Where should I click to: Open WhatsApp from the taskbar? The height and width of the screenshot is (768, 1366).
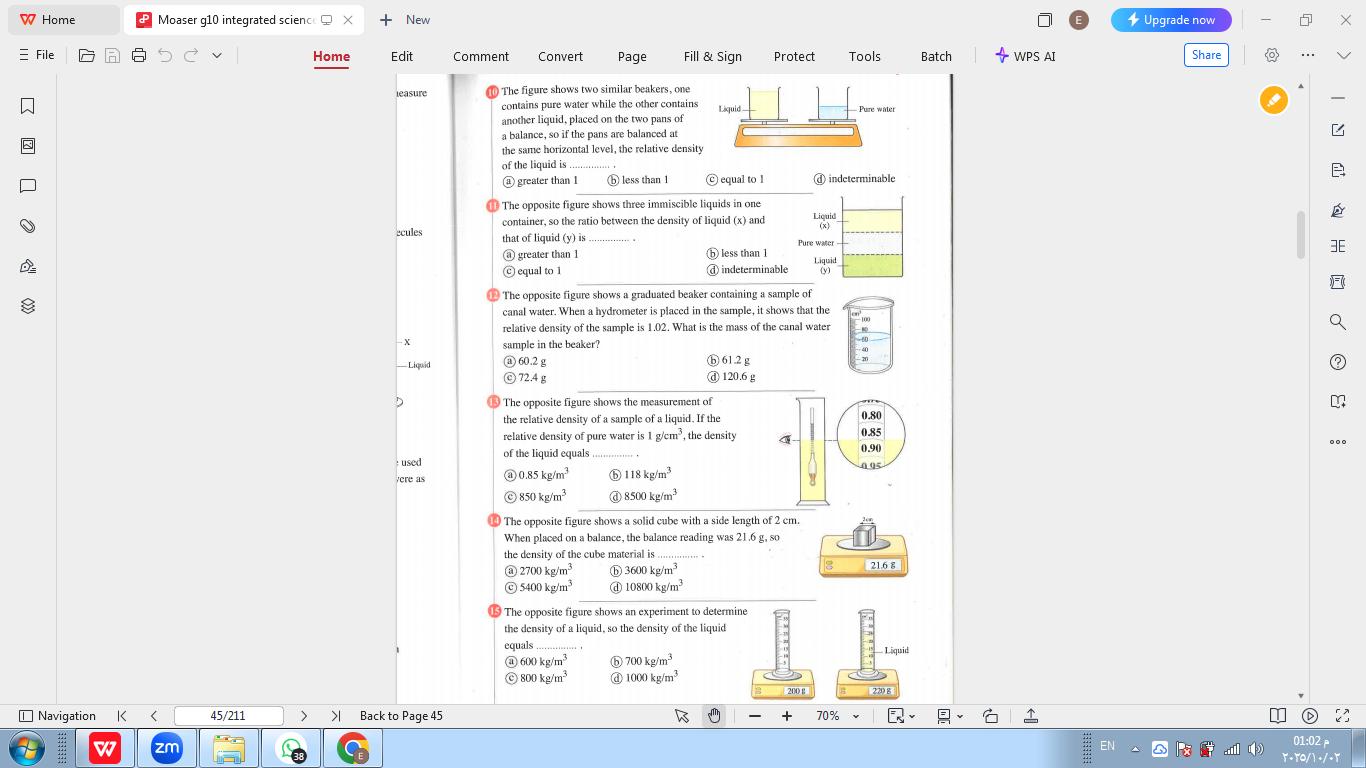coord(291,748)
